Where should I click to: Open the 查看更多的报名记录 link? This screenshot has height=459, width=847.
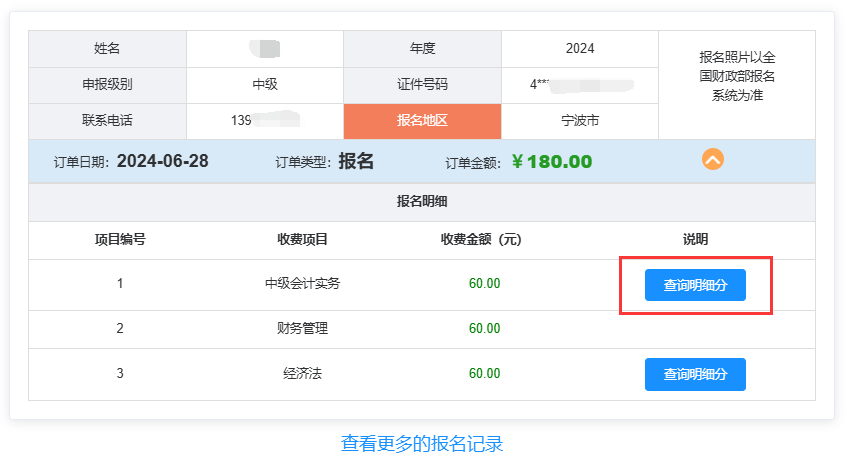[422, 443]
